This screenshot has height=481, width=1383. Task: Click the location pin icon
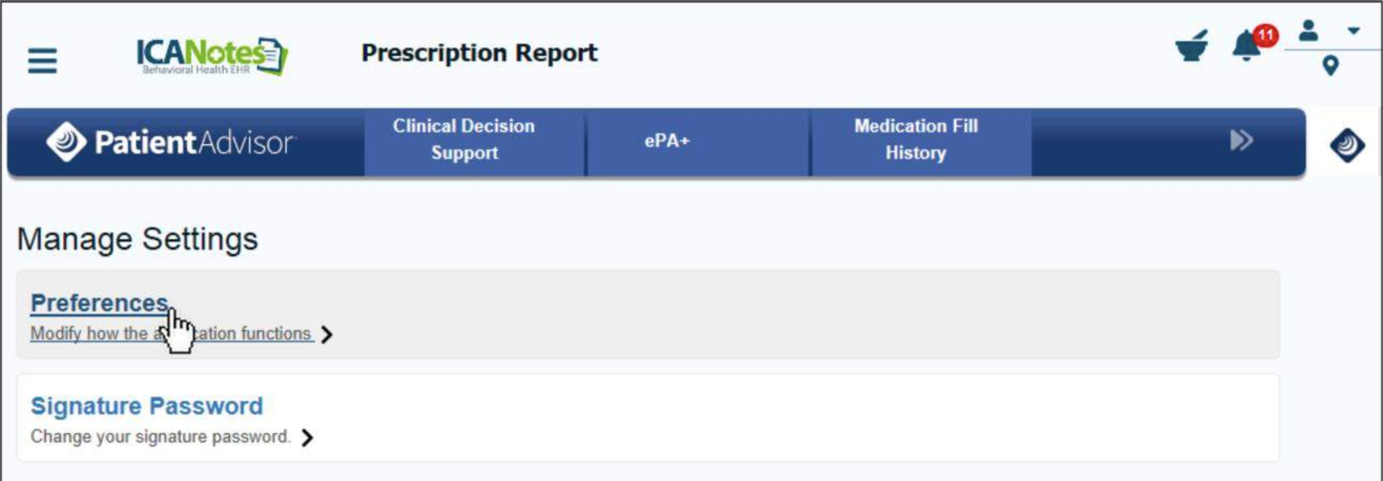1330,66
